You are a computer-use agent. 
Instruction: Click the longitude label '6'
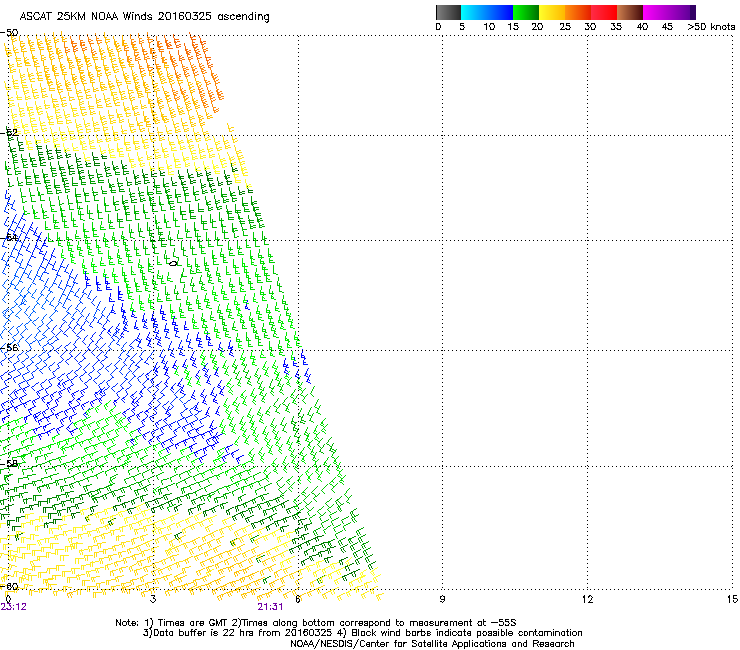[x=298, y=599]
